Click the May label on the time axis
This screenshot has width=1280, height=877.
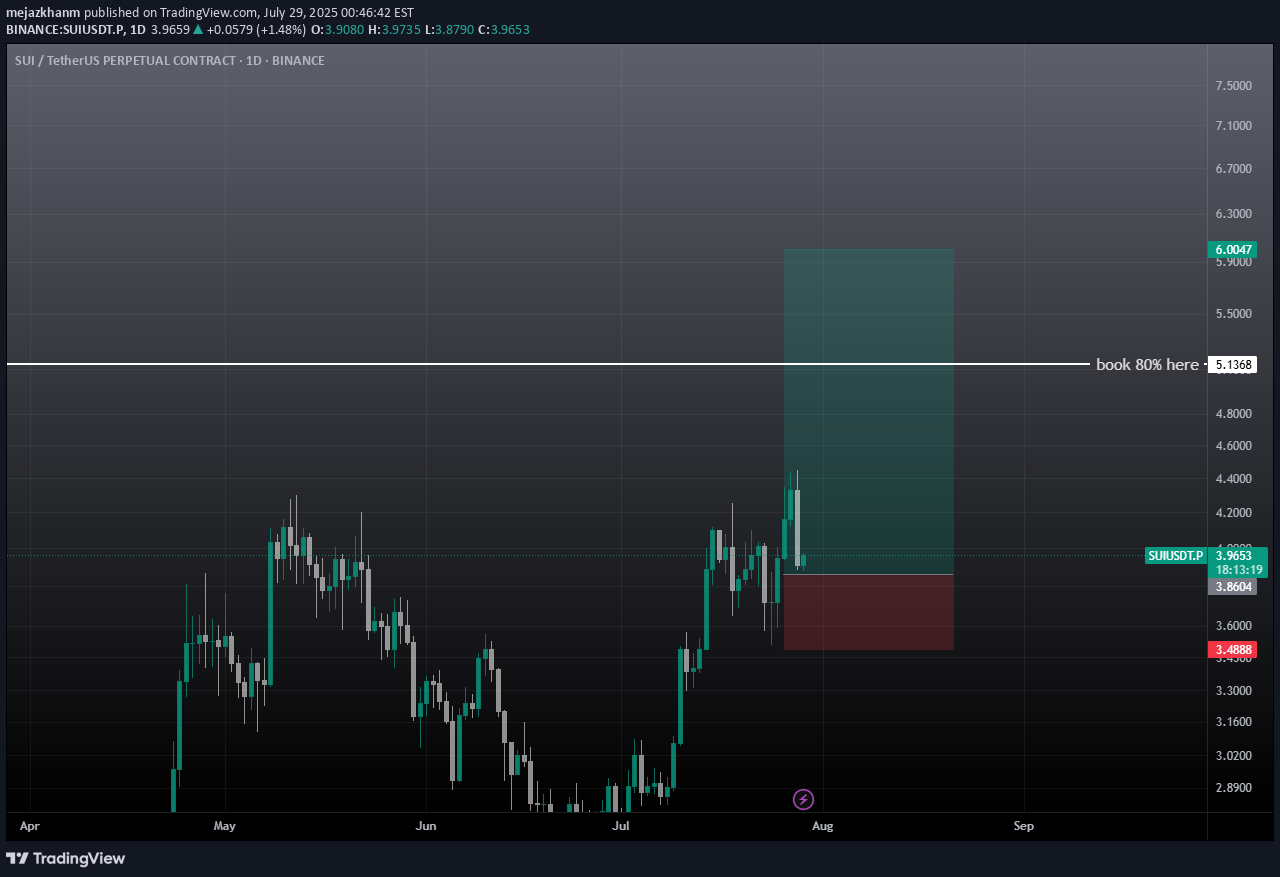tap(224, 826)
